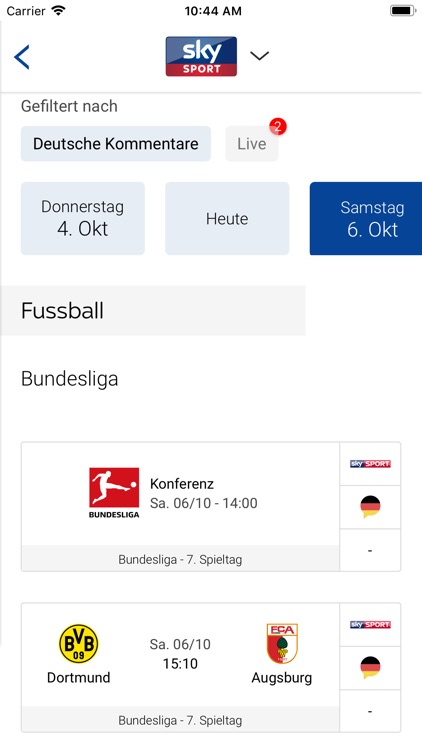The height and width of the screenshot is (750, 422).
Task: Collapse the Bundesliga league heading
Action: (x=69, y=378)
